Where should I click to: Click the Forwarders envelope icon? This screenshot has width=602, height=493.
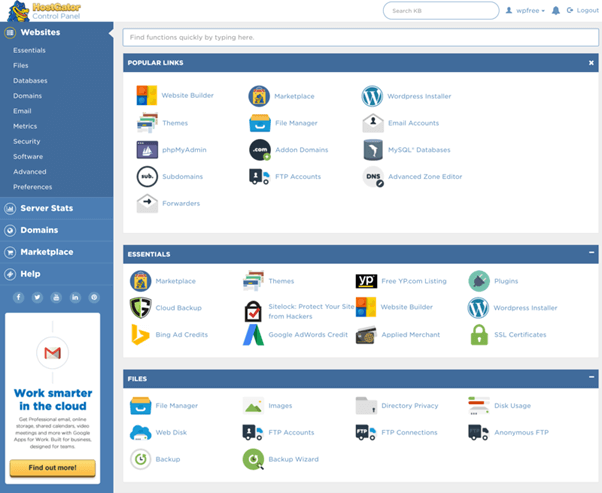pos(147,203)
